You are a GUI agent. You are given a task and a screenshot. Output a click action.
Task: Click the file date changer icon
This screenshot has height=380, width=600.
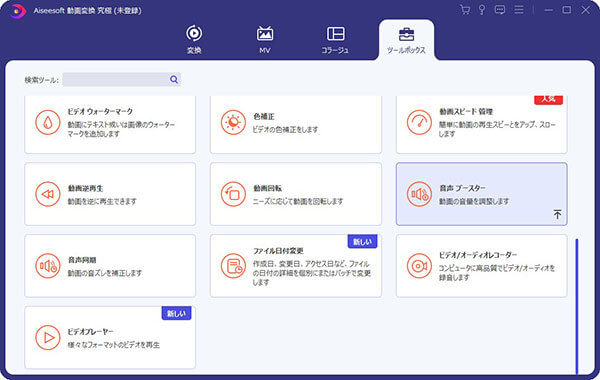[233, 266]
